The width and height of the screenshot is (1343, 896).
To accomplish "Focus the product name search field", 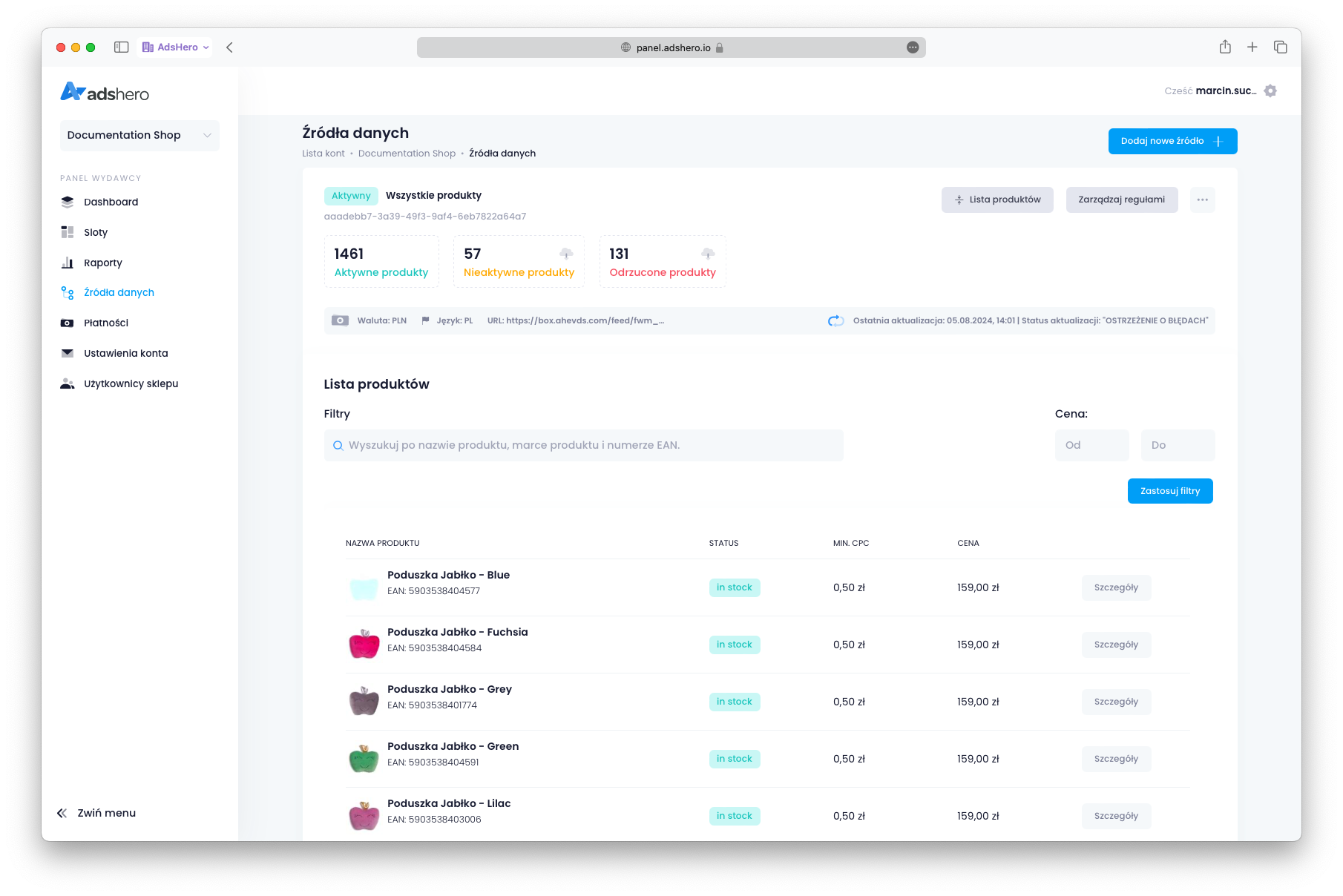I will tap(583, 445).
